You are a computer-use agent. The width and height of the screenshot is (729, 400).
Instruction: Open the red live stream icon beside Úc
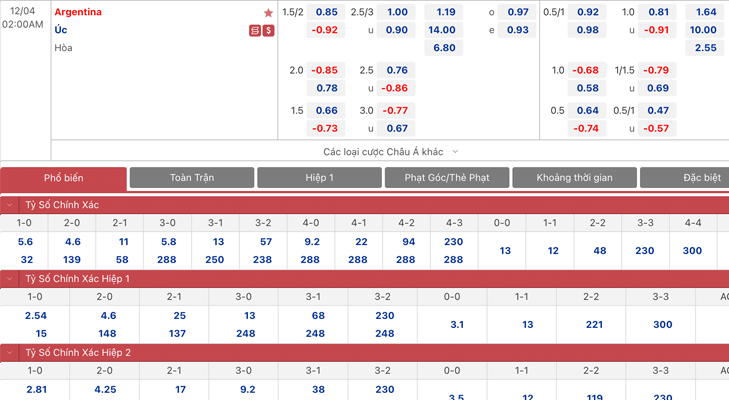coord(255,31)
